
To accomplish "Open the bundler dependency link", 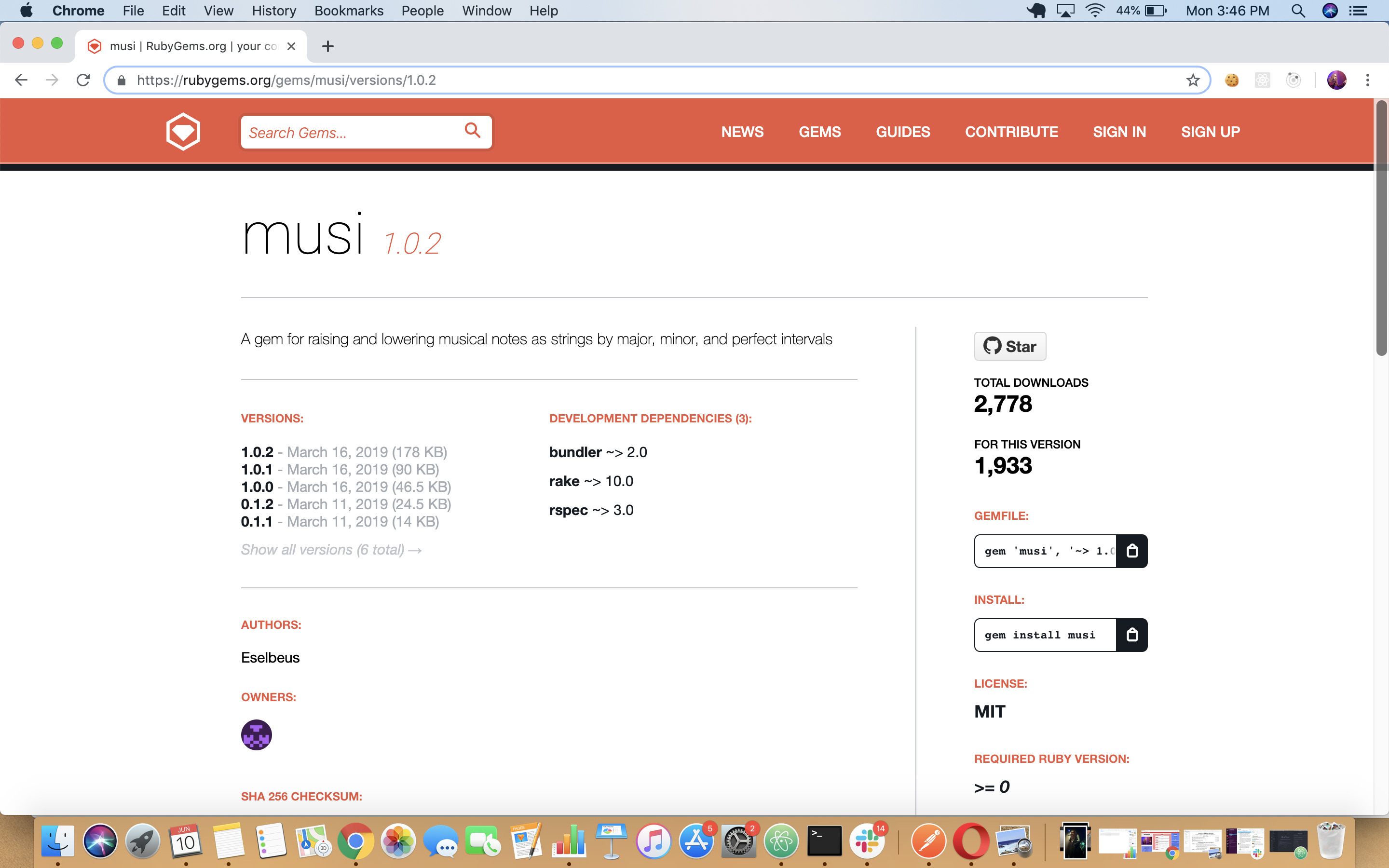I will pos(575,452).
